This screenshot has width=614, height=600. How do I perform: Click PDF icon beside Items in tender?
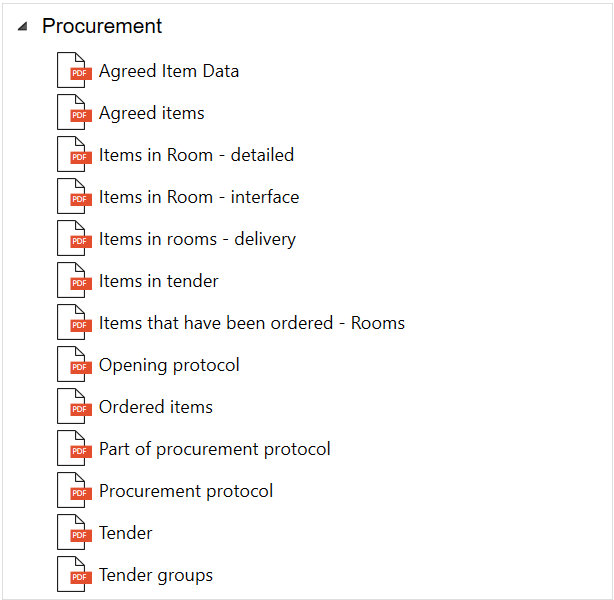click(x=73, y=281)
